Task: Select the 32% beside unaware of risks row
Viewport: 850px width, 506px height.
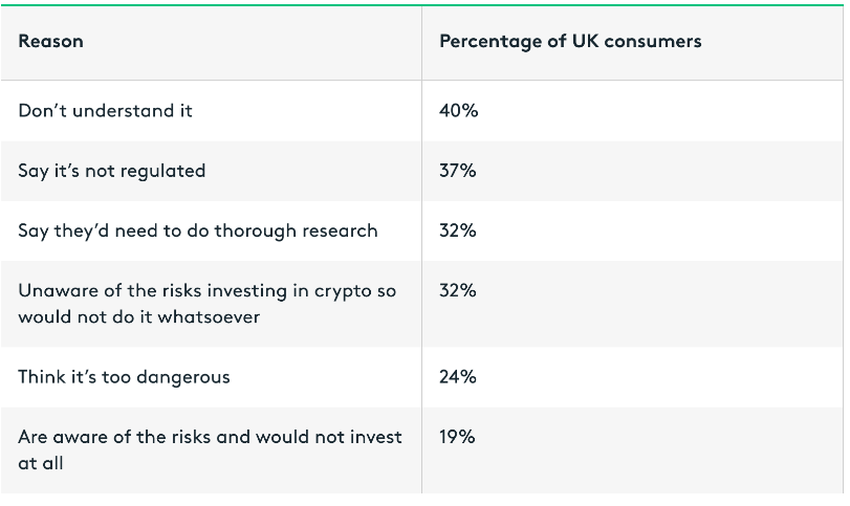Action: (x=457, y=291)
